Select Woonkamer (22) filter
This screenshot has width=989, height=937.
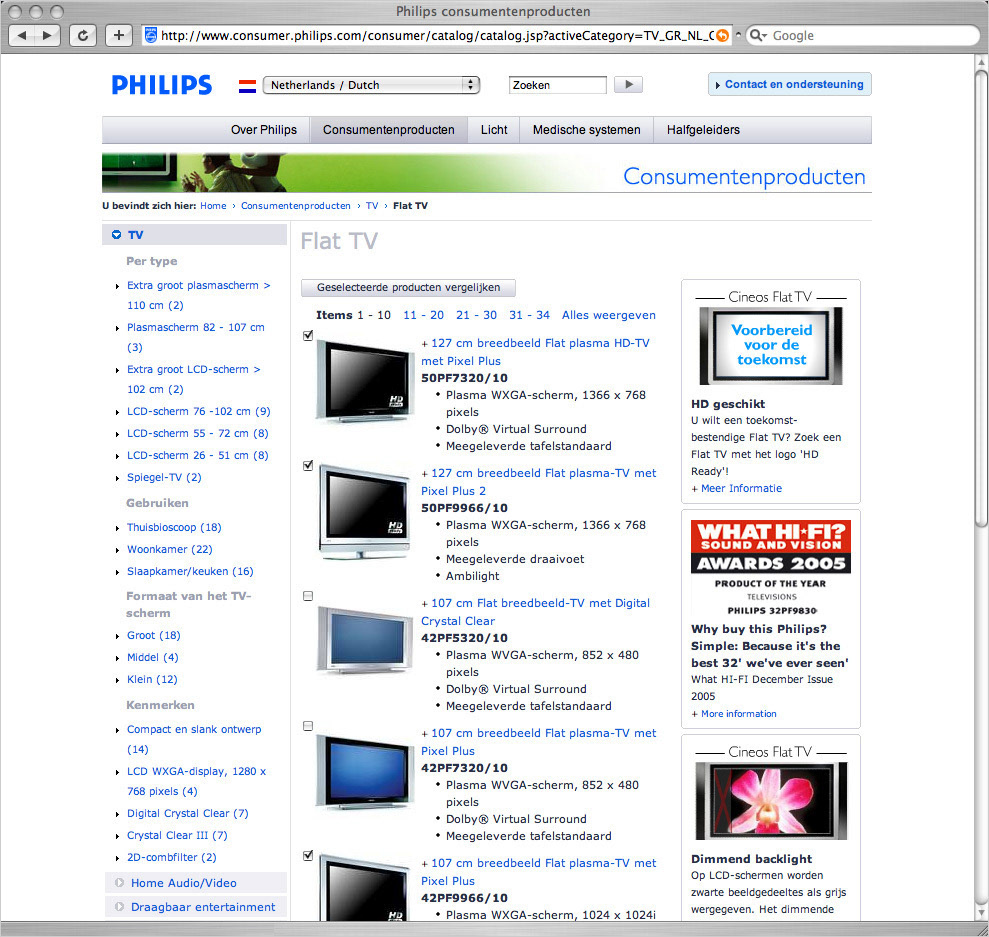click(170, 549)
